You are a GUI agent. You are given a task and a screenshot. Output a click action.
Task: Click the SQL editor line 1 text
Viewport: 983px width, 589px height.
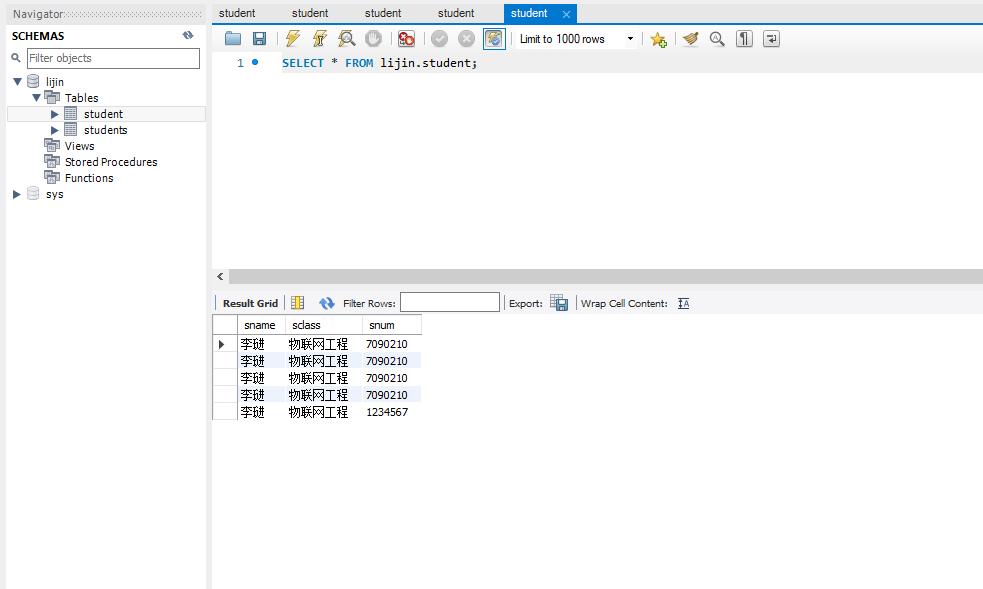[379, 63]
